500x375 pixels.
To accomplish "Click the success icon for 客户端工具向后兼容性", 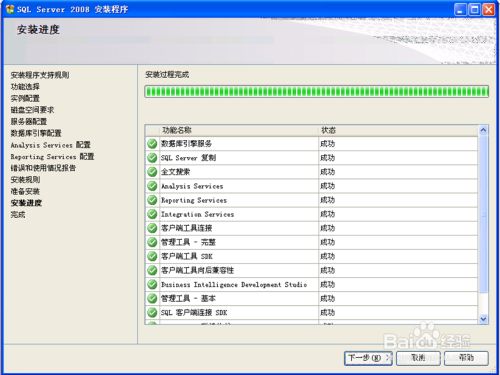I will coord(152,270).
